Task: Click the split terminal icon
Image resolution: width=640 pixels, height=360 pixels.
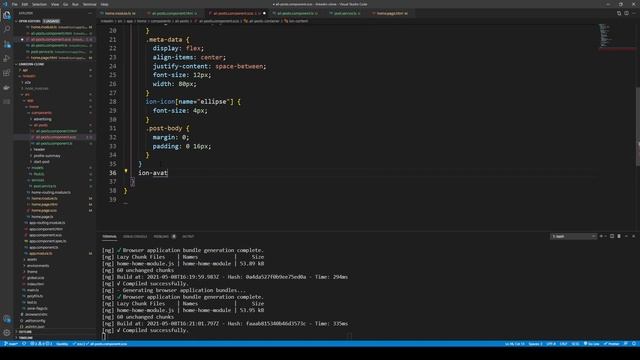Action: click(x=612, y=236)
